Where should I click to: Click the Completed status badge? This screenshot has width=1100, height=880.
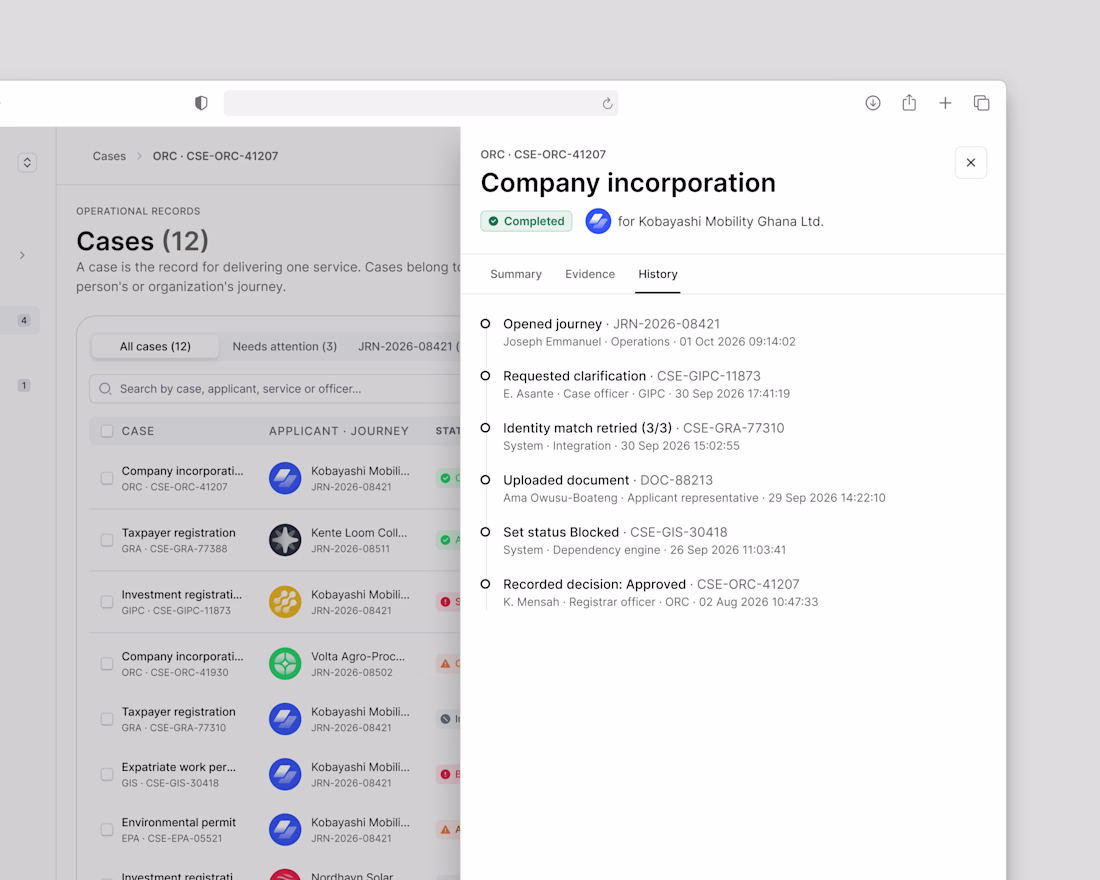[x=526, y=221]
